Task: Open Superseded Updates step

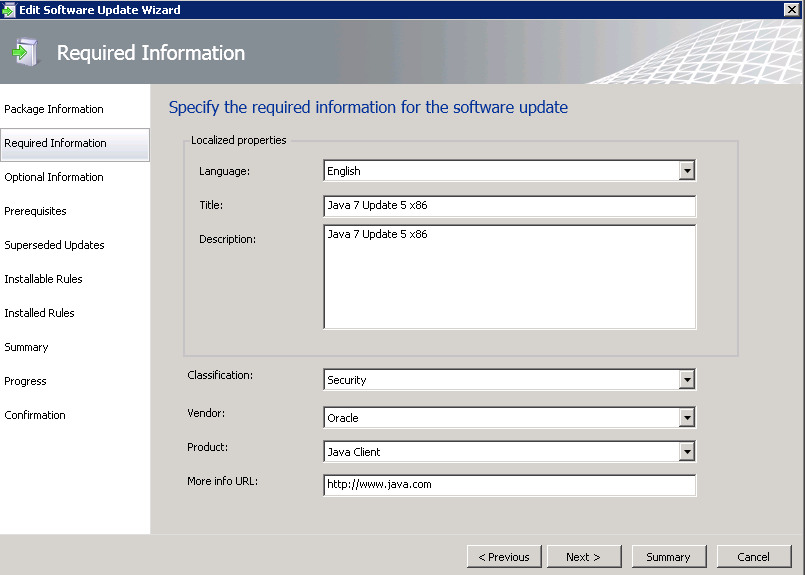Action: [x=54, y=245]
